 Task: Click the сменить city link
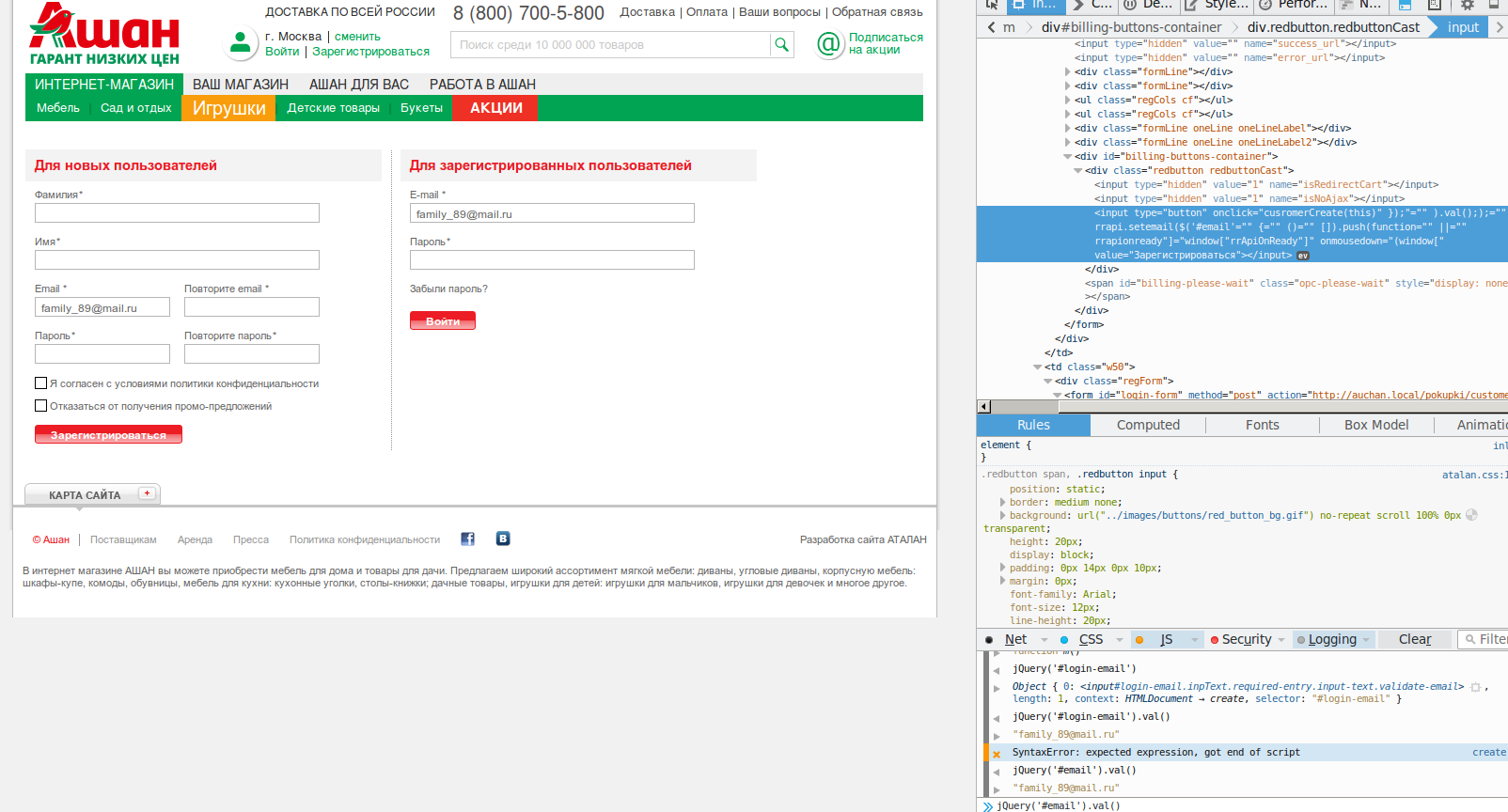[x=357, y=37]
